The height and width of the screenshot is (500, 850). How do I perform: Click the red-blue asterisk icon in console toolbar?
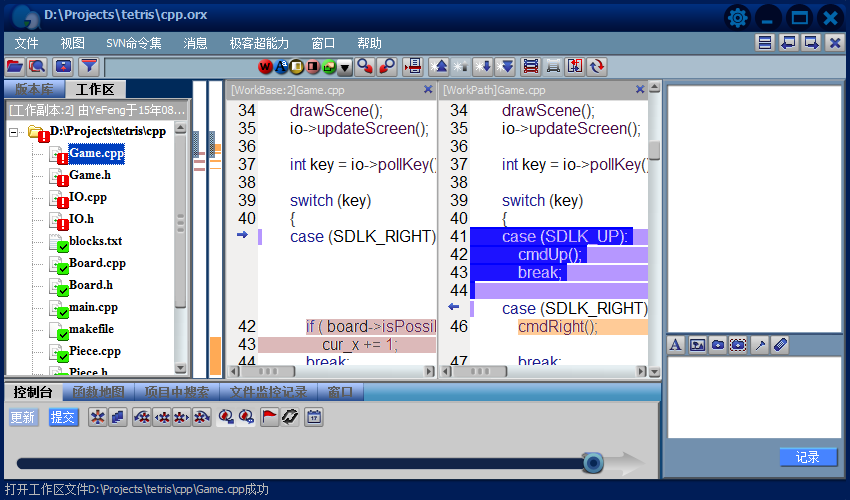pos(98,417)
